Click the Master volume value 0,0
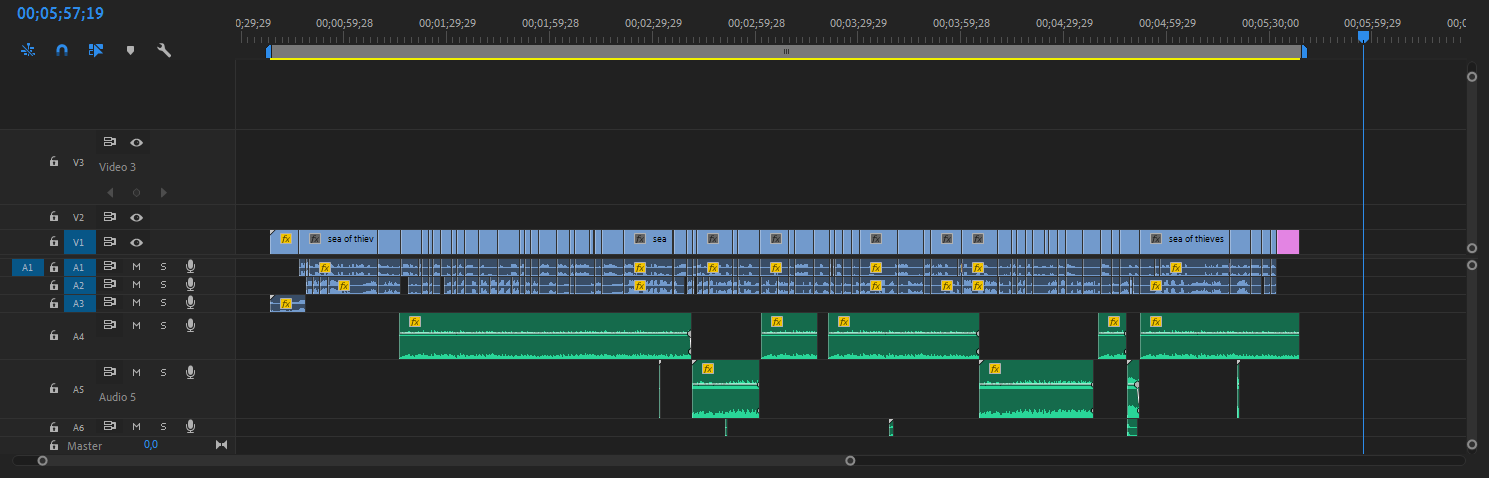The height and width of the screenshot is (478, 1489). click(150, 445)
